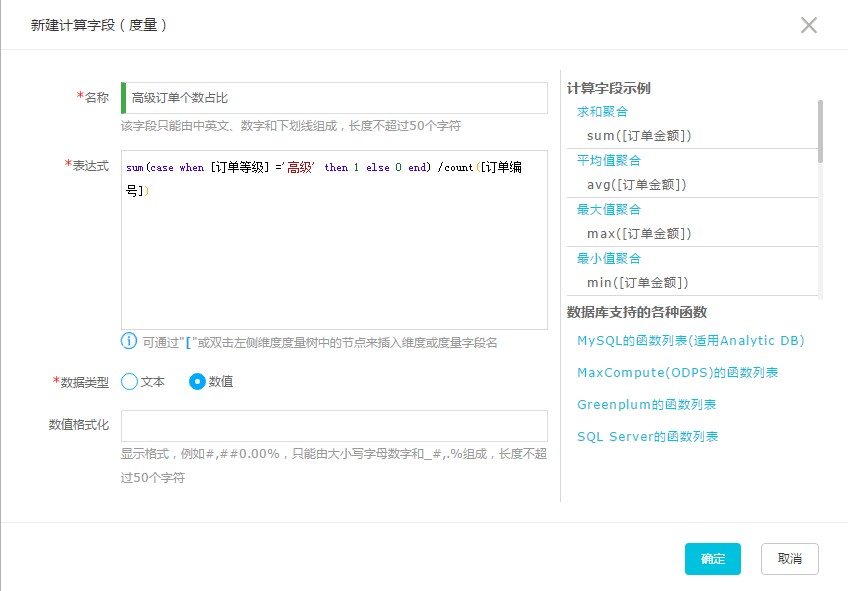
Task: Confirm with the 确定 button
Action: [x=712, y=559]
